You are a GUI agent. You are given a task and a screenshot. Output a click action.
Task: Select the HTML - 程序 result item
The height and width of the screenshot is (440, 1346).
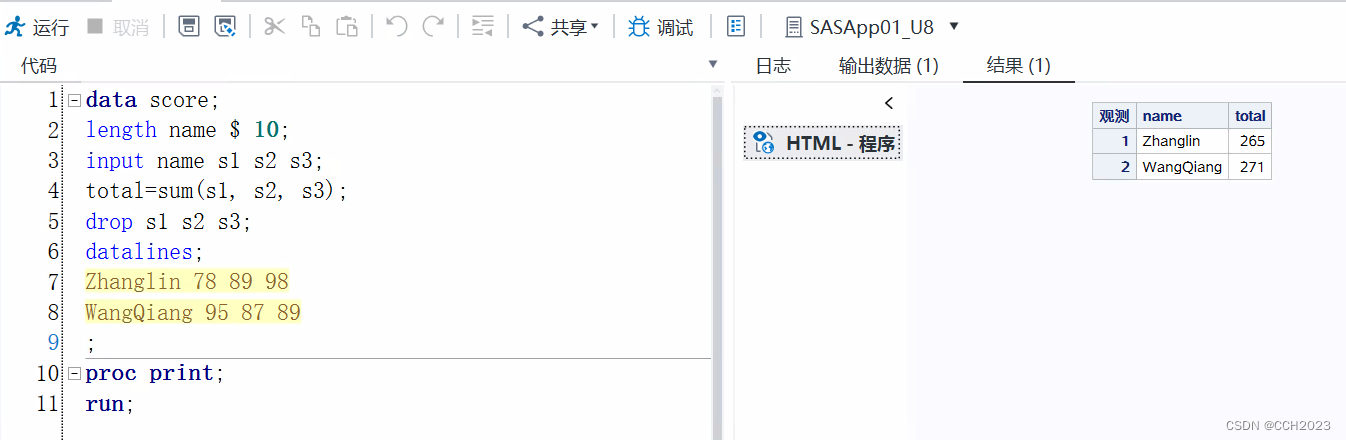click(822, 143)
